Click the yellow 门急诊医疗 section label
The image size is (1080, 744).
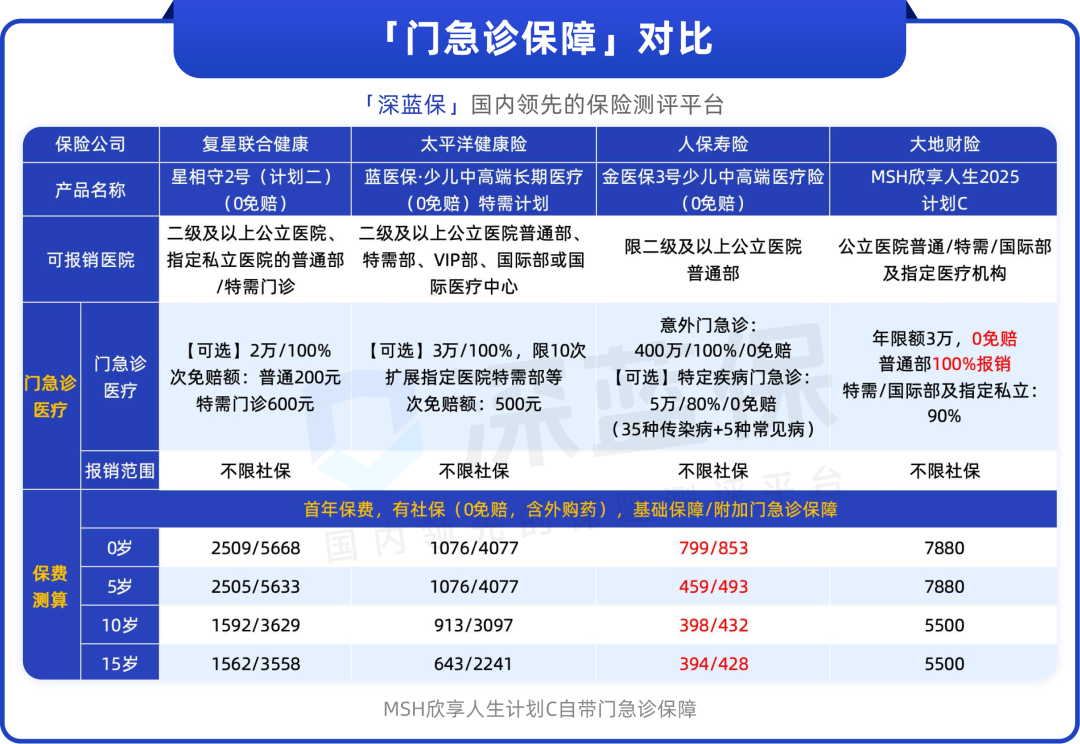click(x=50, y=396)
